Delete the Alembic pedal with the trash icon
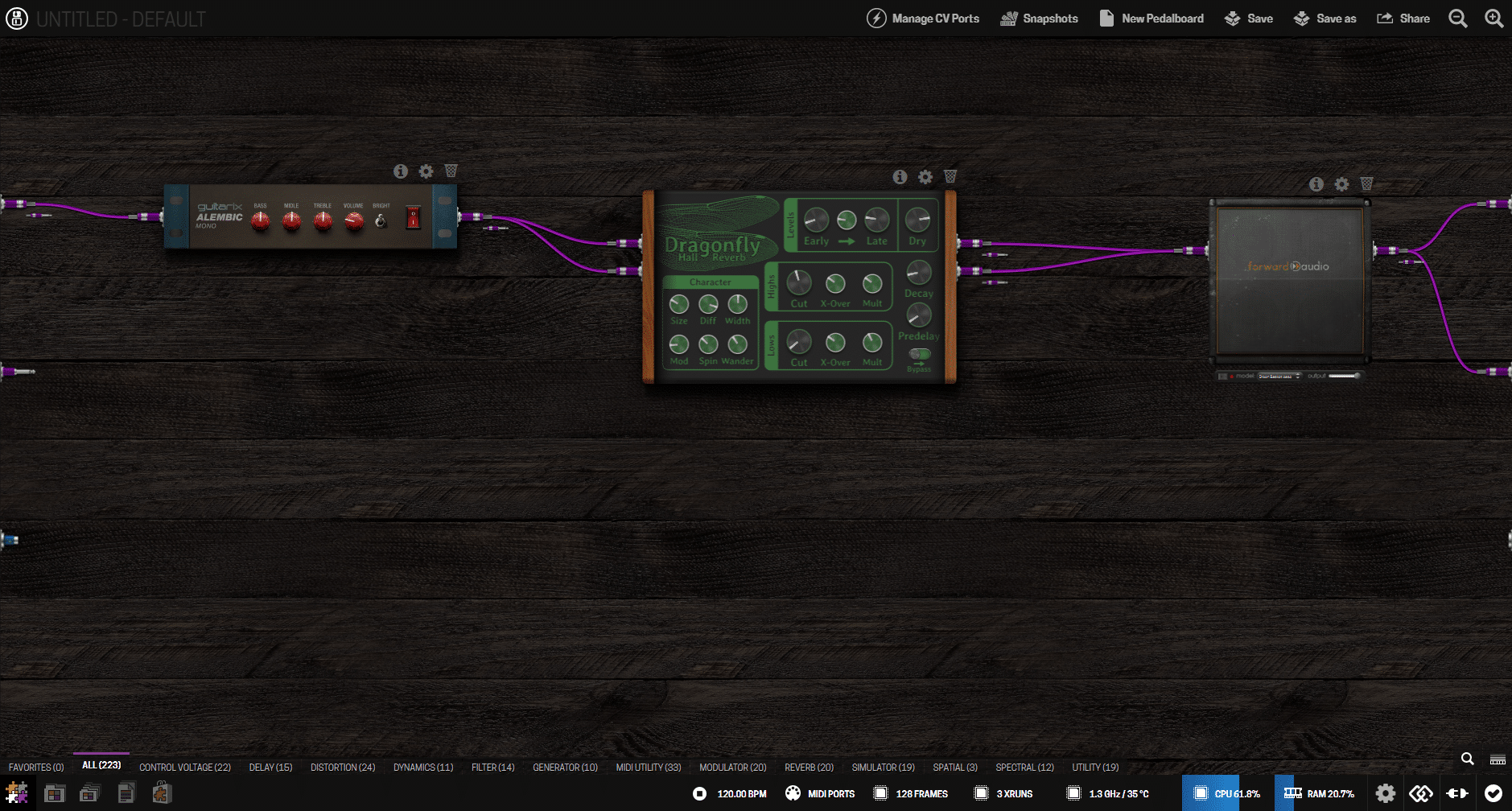This screenshot has height=811, width=1512. point(451,171)
